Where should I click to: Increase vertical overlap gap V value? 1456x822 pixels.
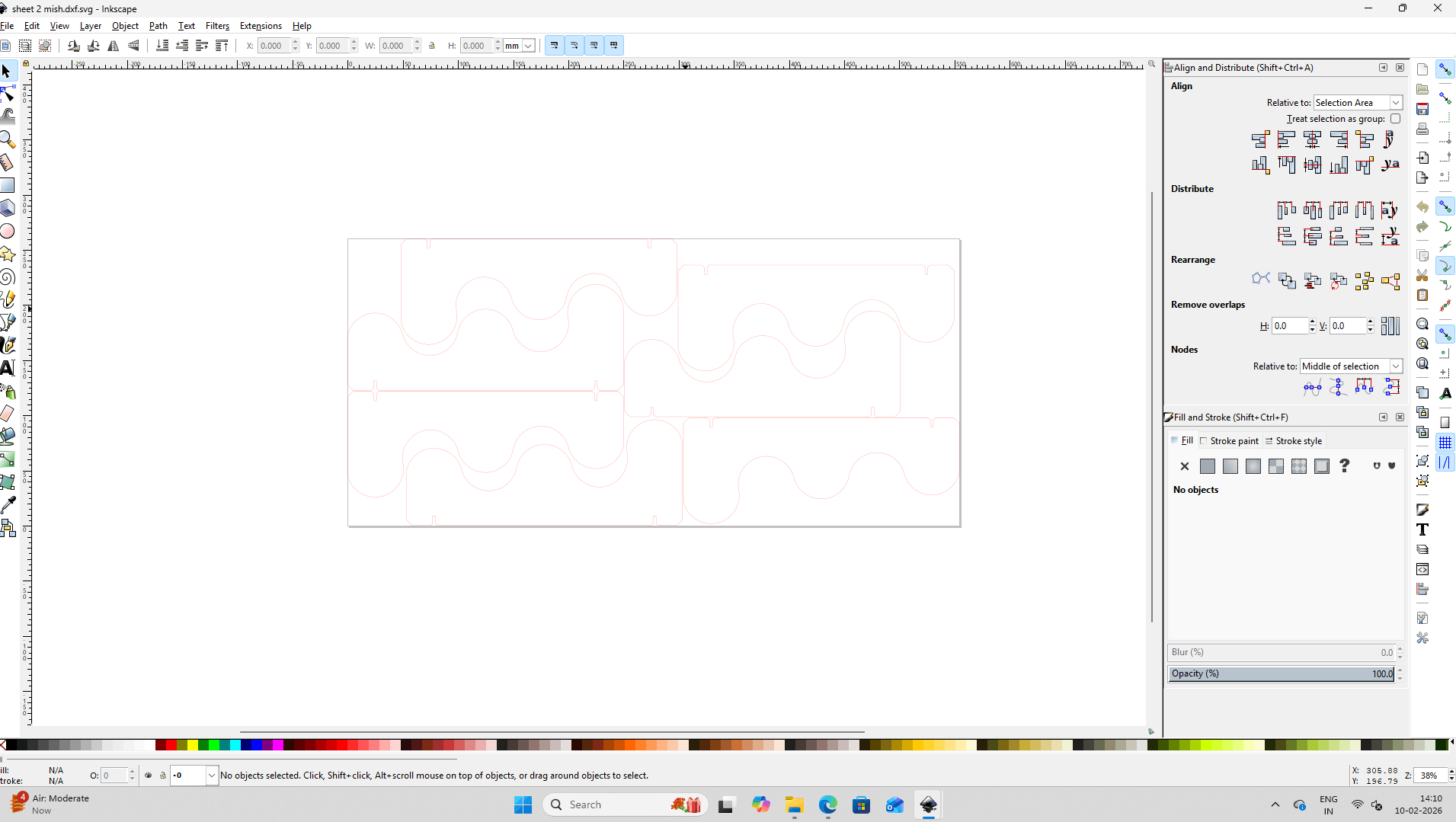[x=1370, y=322]
